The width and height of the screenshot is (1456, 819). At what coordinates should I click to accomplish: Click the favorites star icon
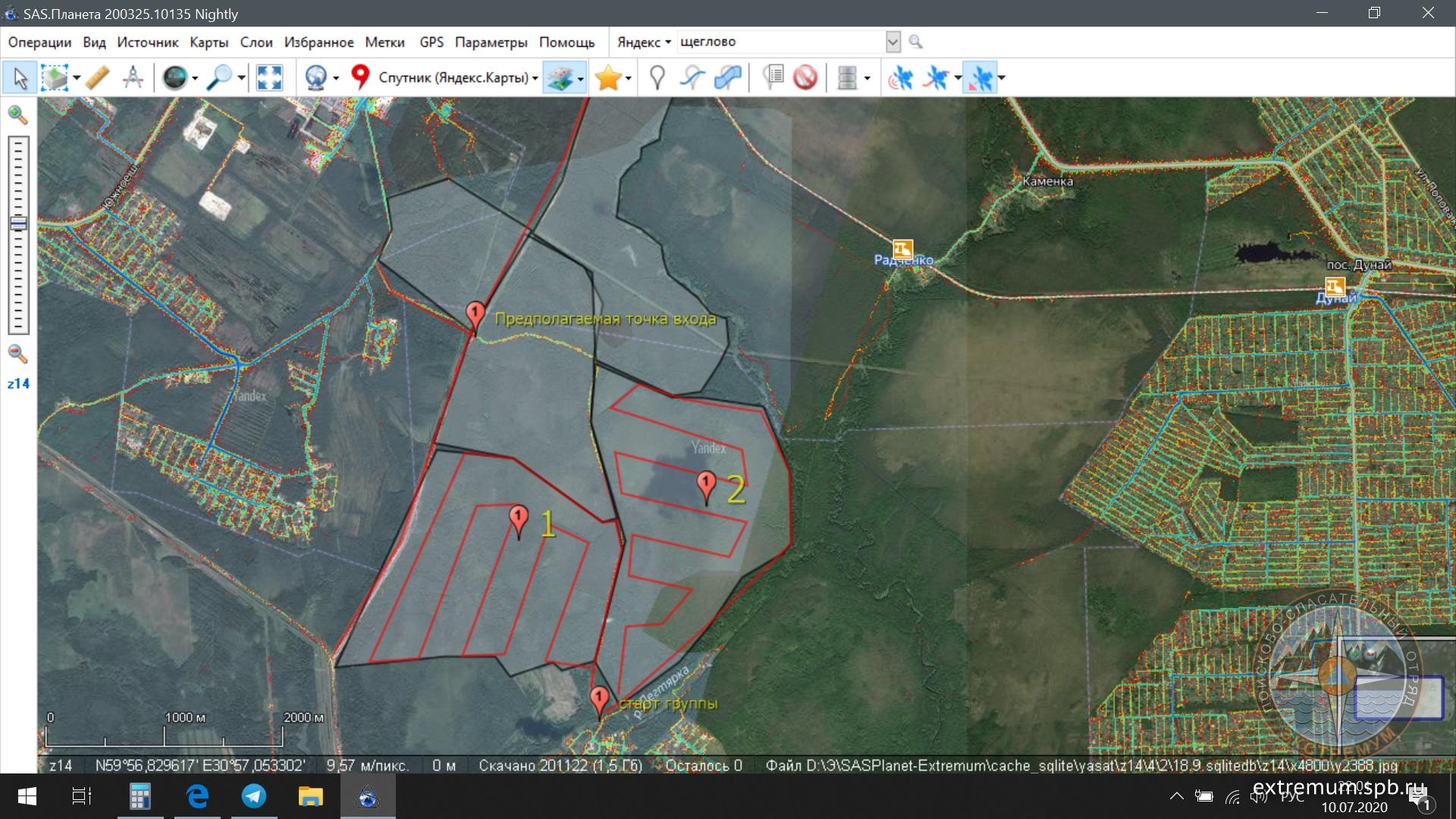pos(608,77)
